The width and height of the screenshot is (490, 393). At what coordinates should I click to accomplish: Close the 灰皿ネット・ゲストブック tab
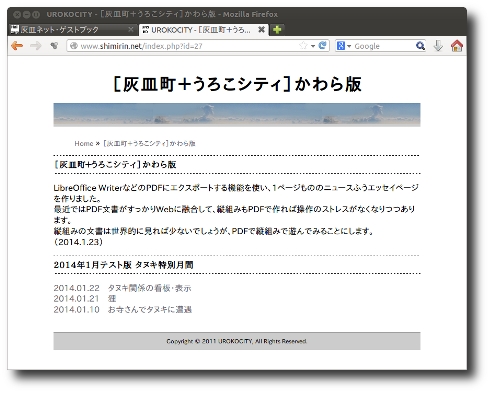(131, 30)
